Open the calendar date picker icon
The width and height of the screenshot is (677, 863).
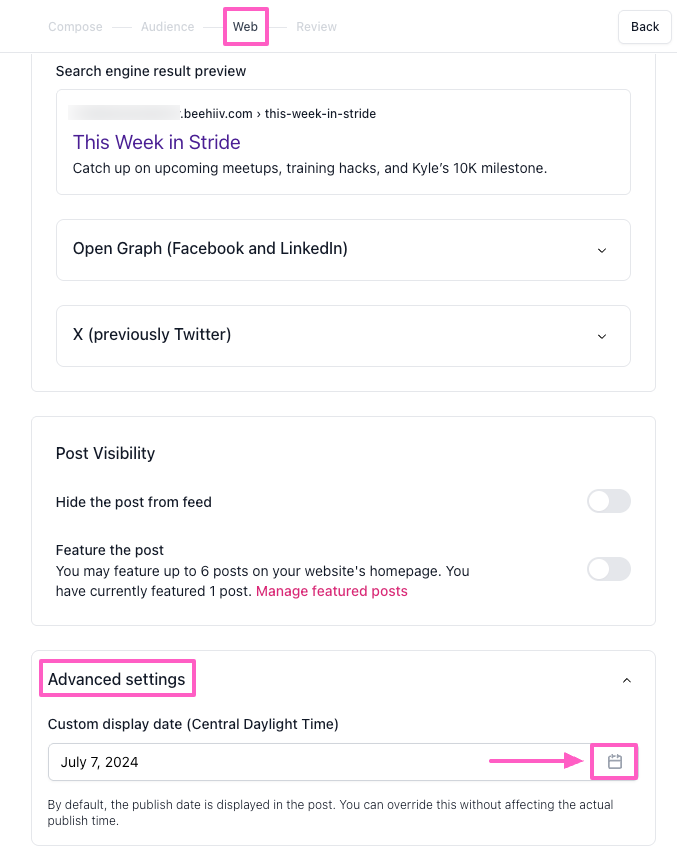click(615, 762)
